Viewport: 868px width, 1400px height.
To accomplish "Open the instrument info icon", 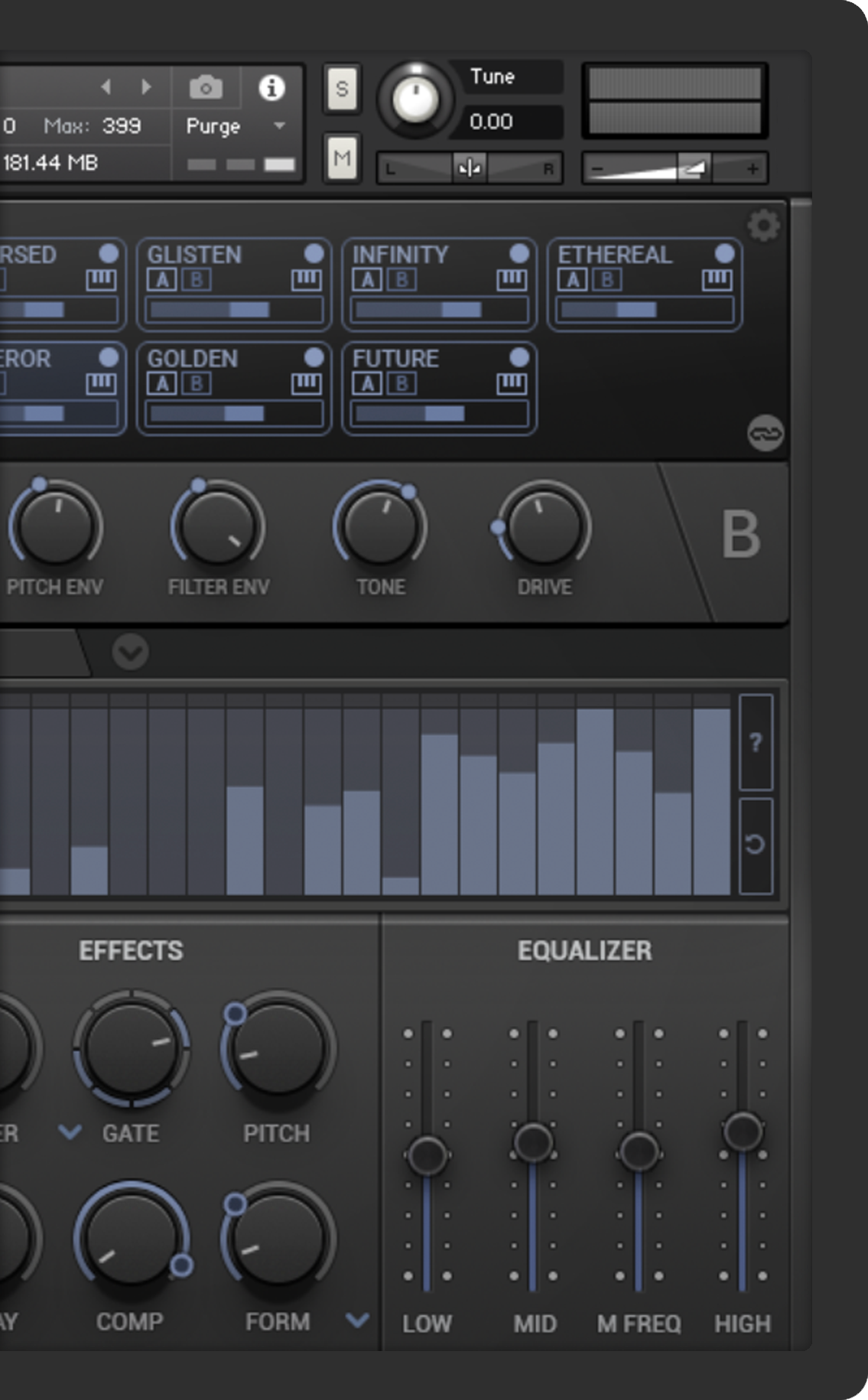I will 271,87.
